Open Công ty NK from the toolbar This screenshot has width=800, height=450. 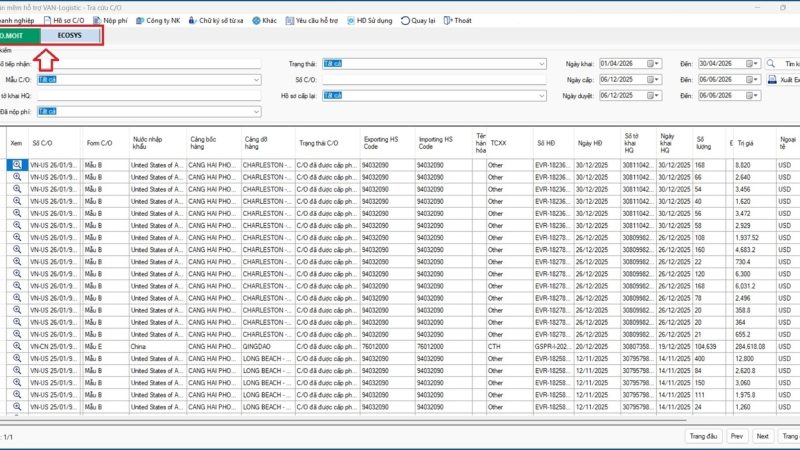(158, 20)
